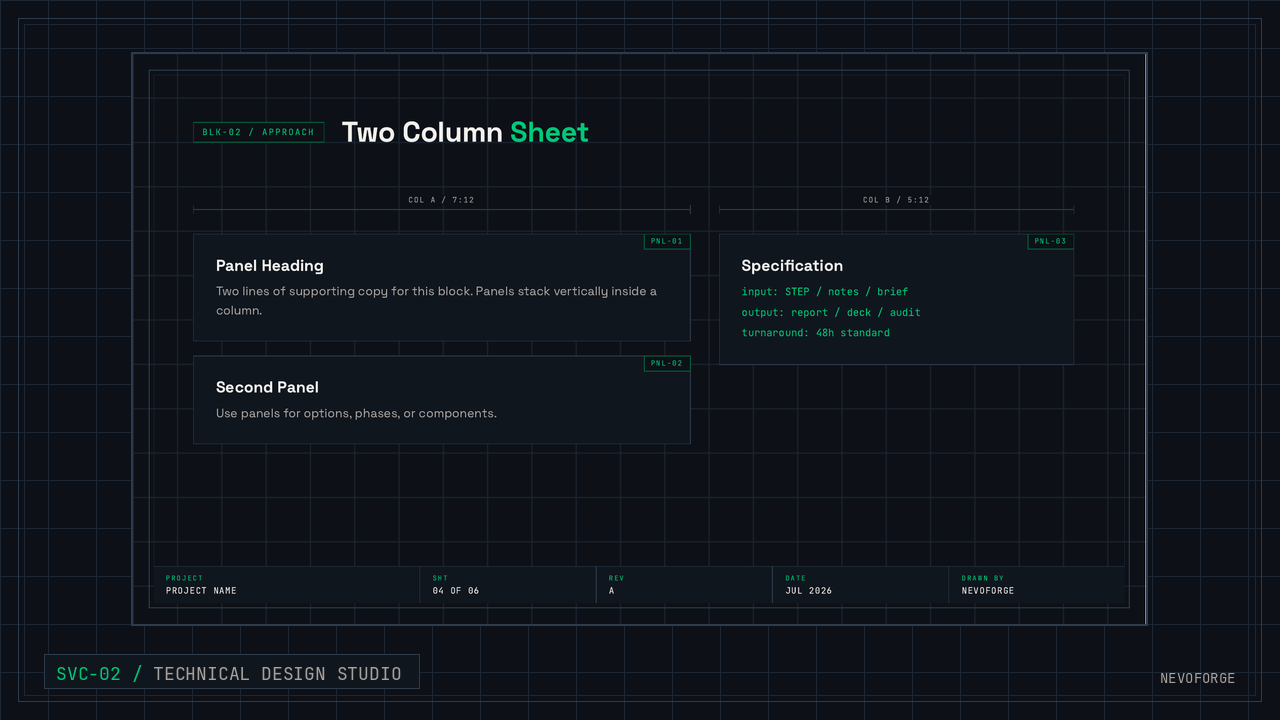
Task: Click the SHT 04 OF 06 field
Action: [x=508, y=585]
